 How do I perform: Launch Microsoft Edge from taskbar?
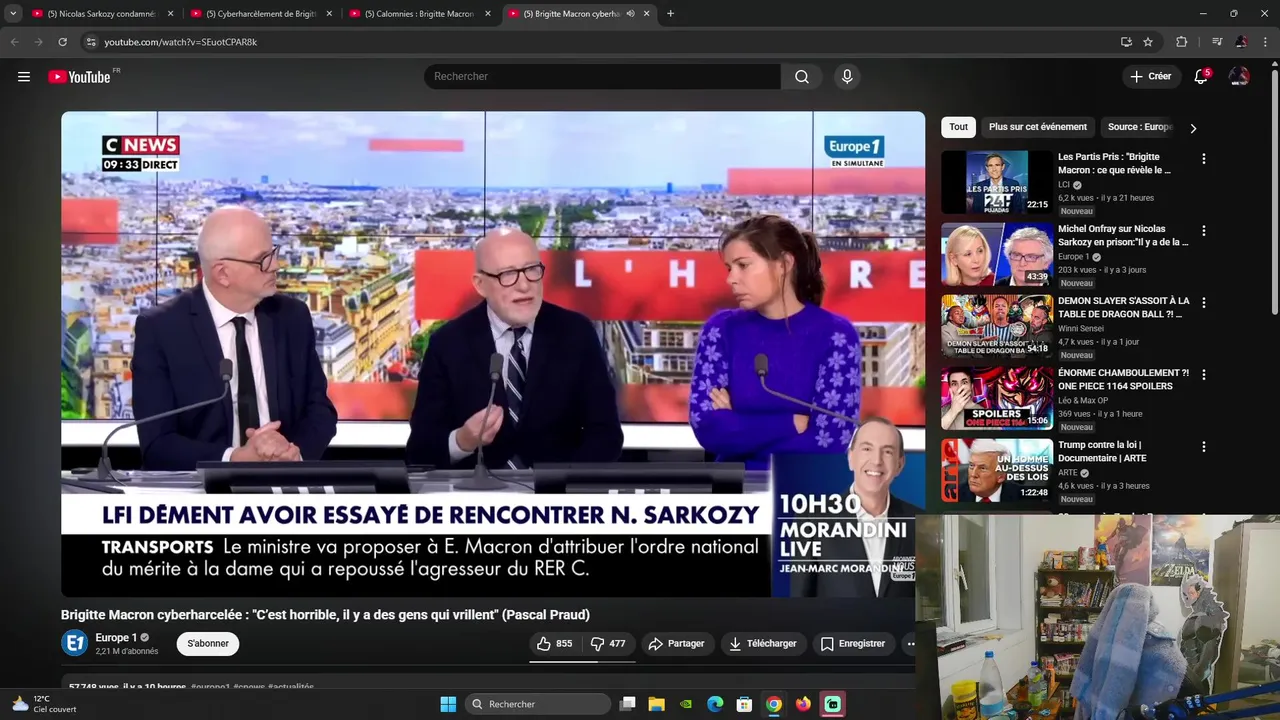715,704
